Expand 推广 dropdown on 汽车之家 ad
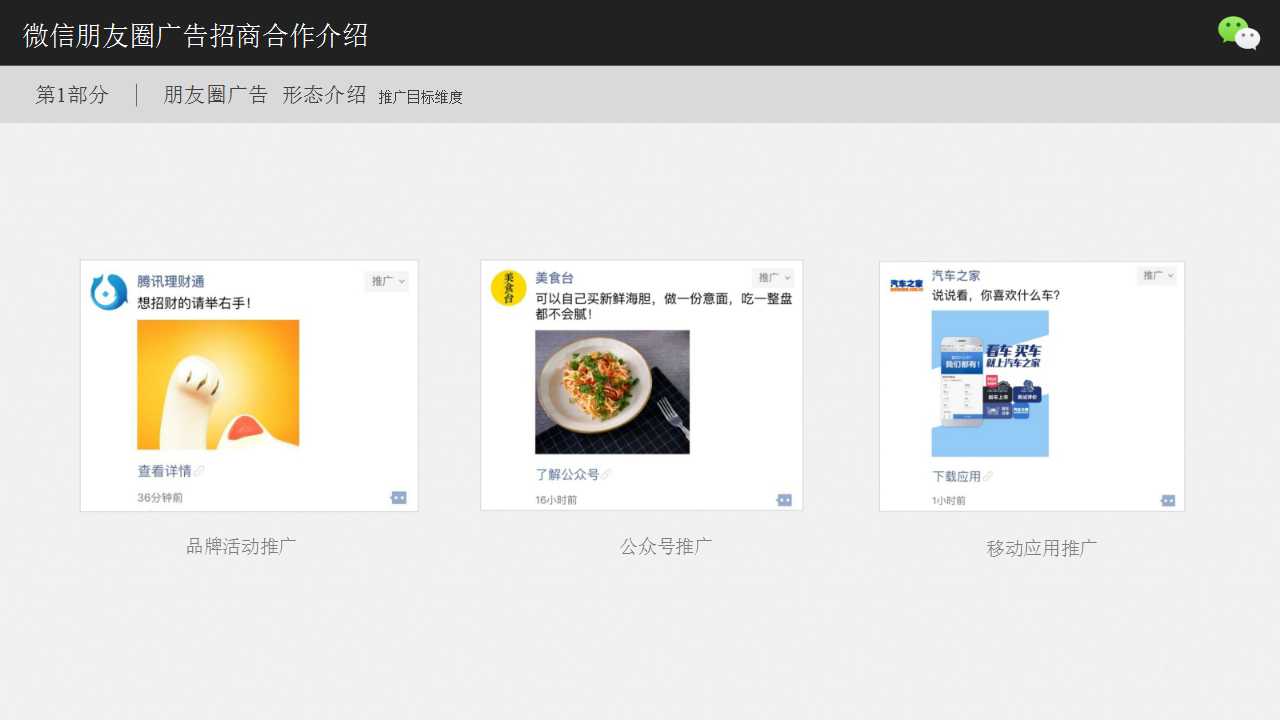This screenshot has width=1280, height=720. (1157, 276)
